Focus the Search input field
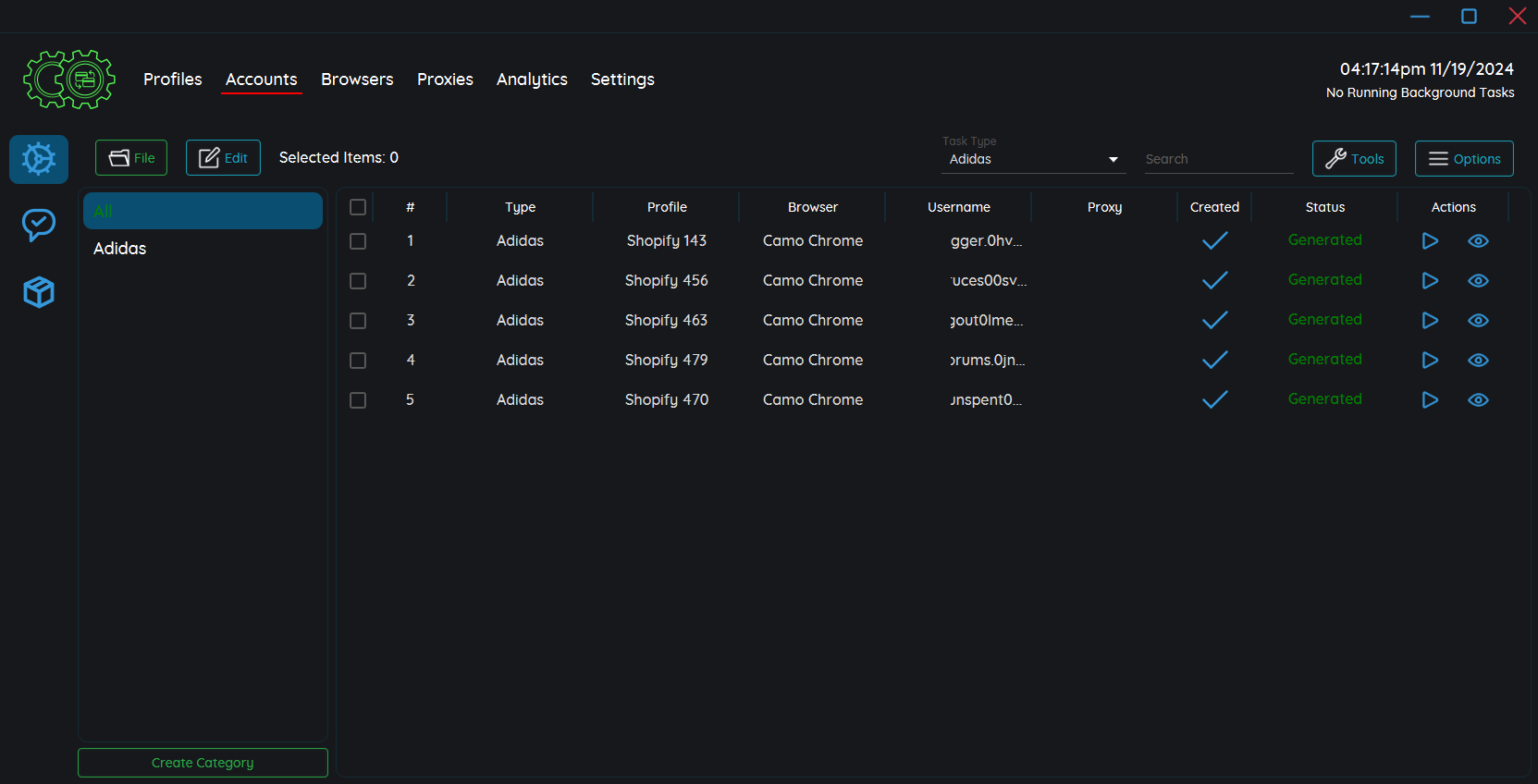Image resolution: width=1538 pixels, height=784 pixels. (1218, 159)
